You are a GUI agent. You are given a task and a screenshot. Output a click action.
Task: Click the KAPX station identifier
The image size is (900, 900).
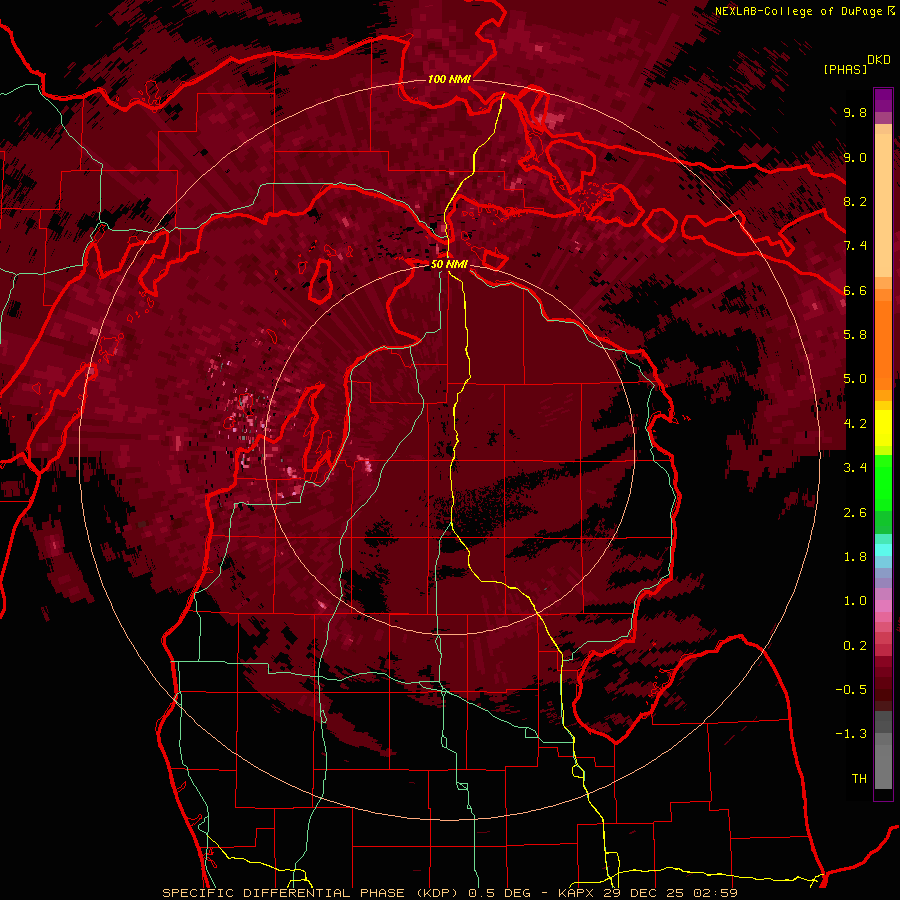click(x=576, y=893)
